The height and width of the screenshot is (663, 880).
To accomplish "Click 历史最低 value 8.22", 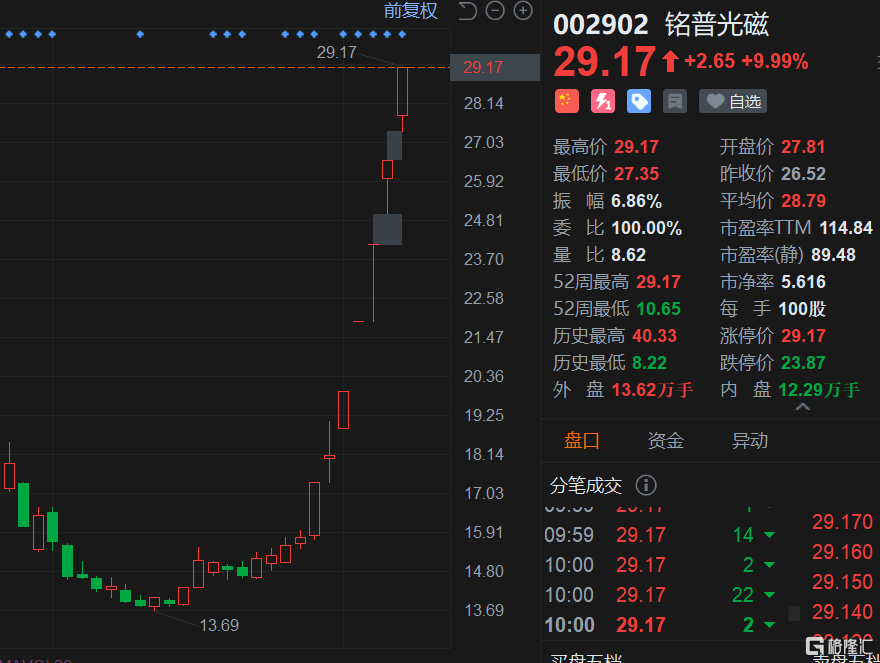I will 649,363.
